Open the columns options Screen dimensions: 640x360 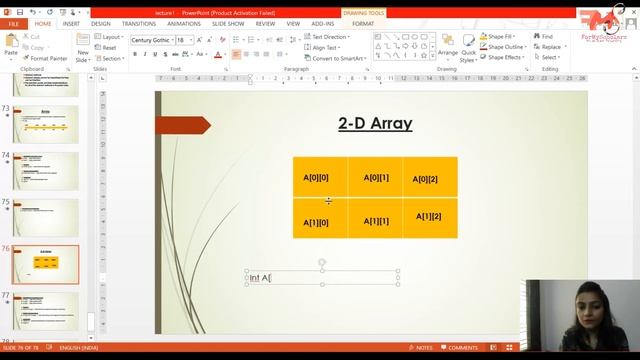[x=281, y=54]
